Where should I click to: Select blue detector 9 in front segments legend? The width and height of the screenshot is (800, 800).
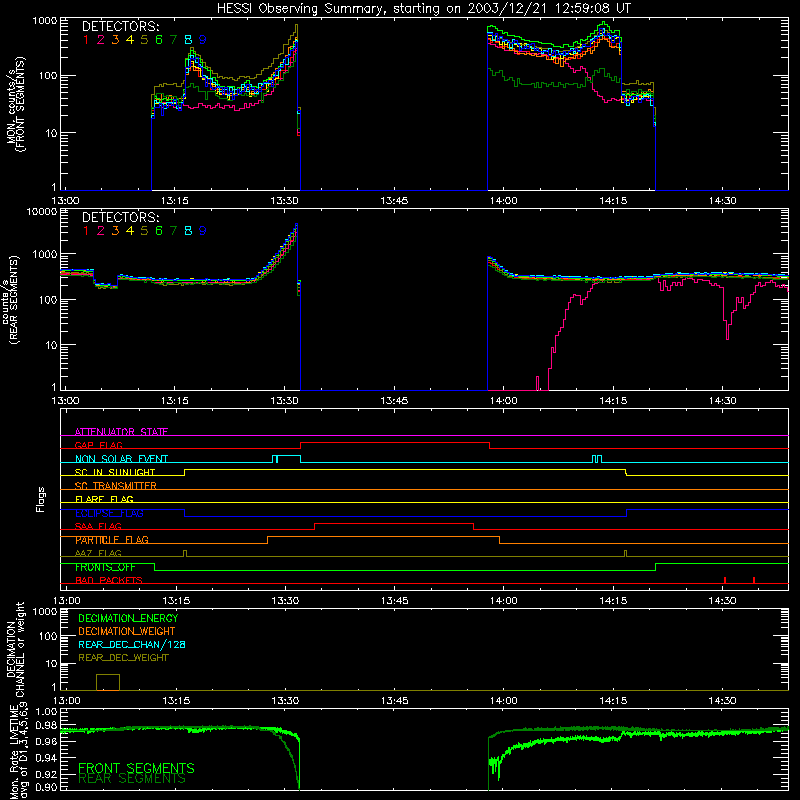point(203,40)
